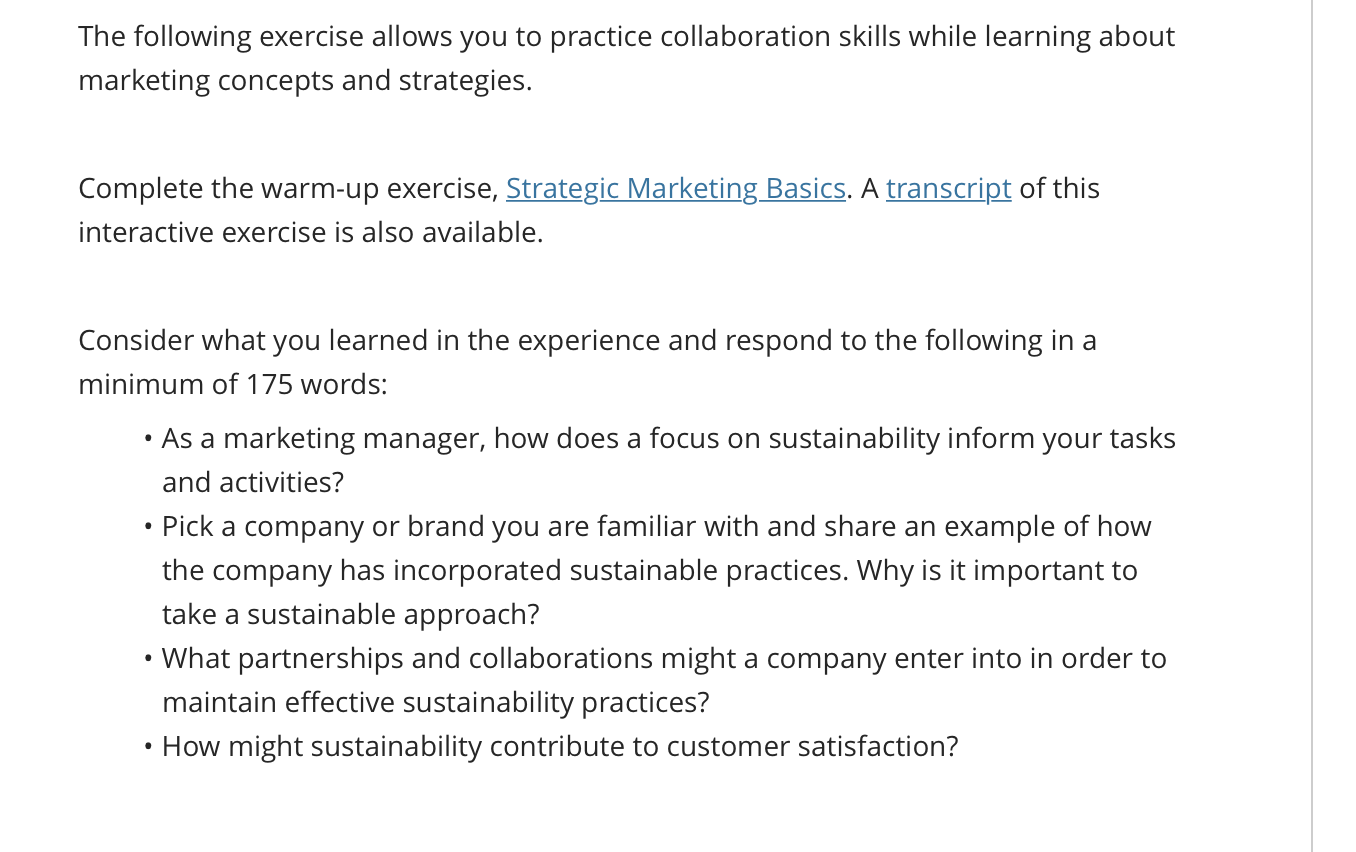Click the text 'take a sustainable approach?'

click(x=351, y=615)
